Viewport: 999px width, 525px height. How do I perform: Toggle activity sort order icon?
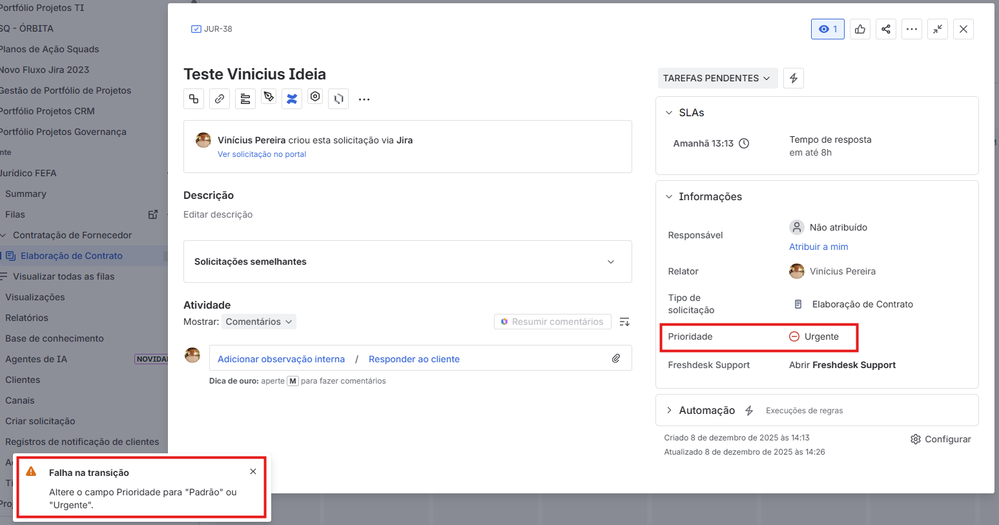(x=624, y=322)
